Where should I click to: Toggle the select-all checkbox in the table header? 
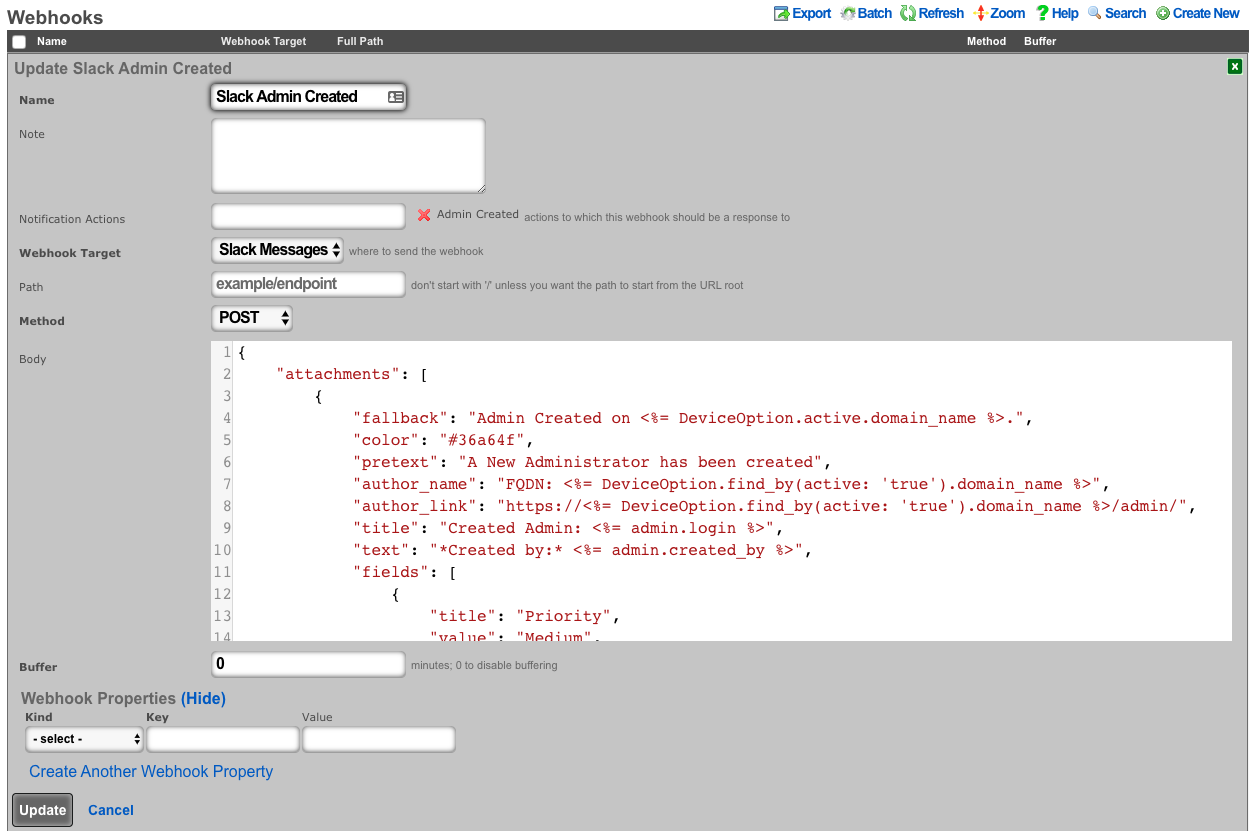(19, 42)
